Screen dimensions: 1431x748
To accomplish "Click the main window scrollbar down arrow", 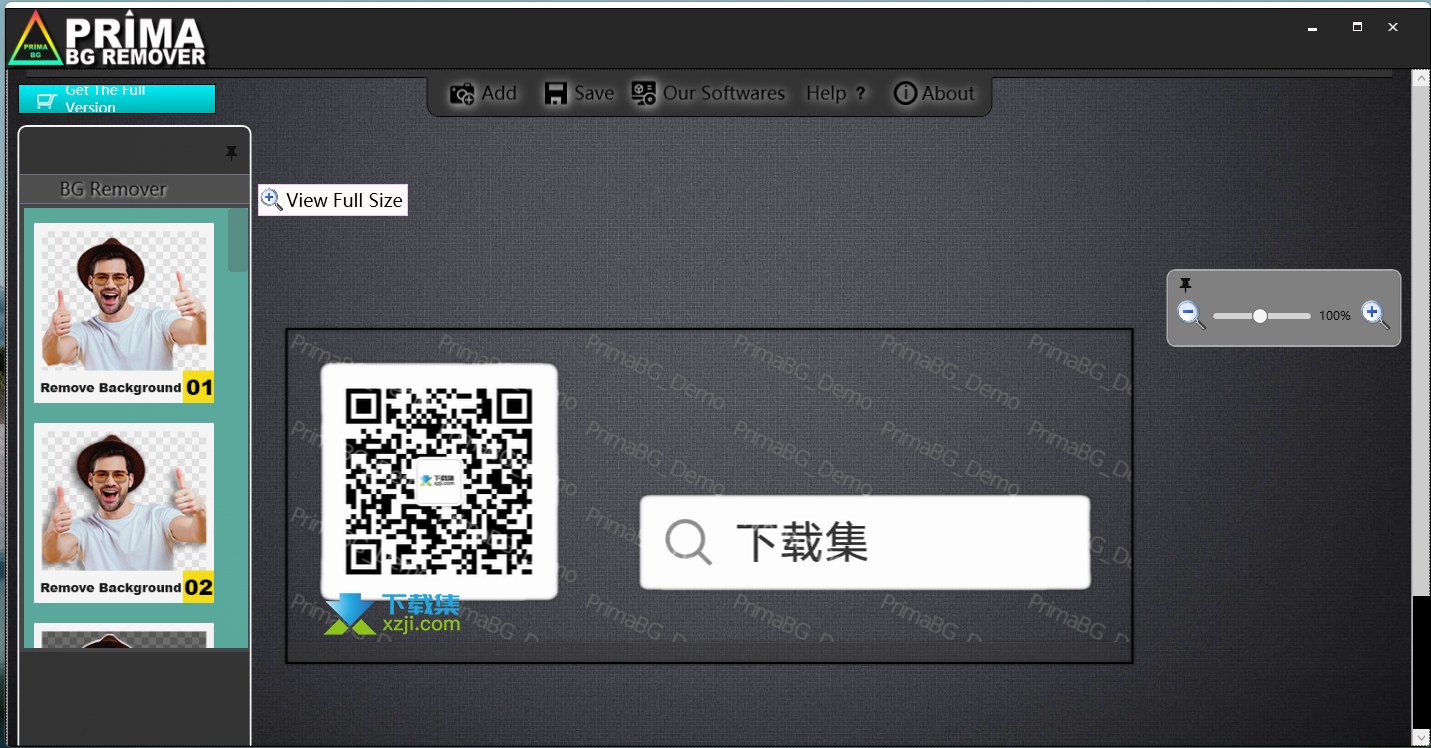I will coord(1420,737).
